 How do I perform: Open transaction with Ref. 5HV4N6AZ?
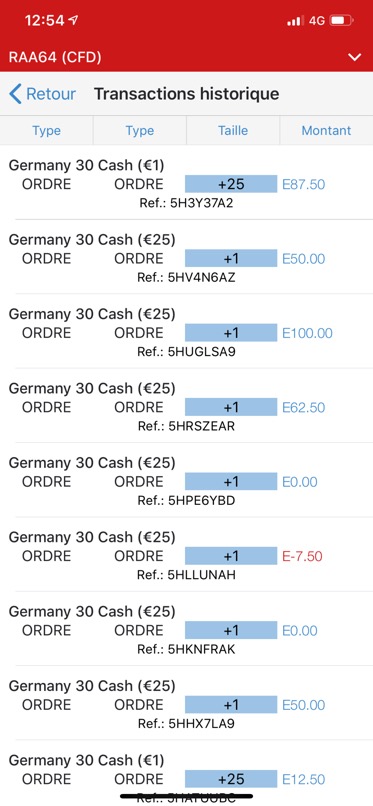(x=186, y=278)
